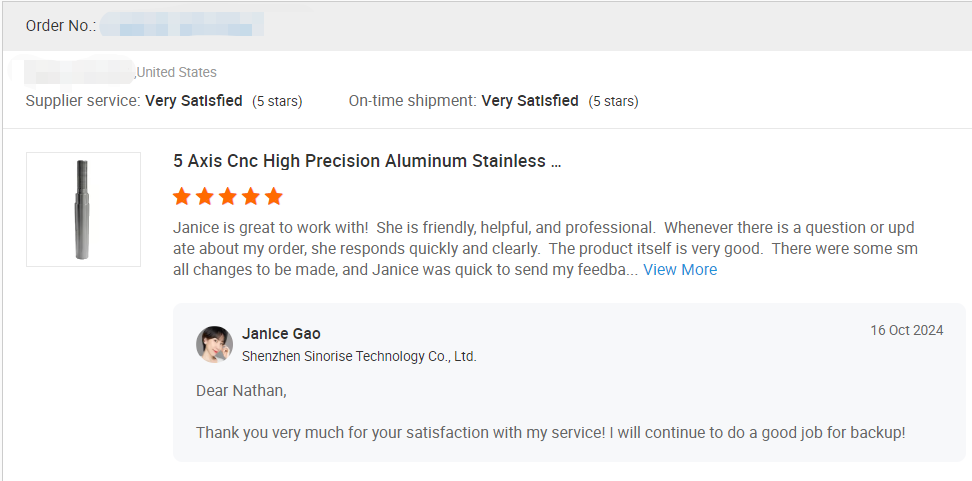Image resolution: width=972 pixels, height=481 pixels.
Task: Click the Dear Nathan greeting line
Action: pyautogui.click(x=241, y=391)
